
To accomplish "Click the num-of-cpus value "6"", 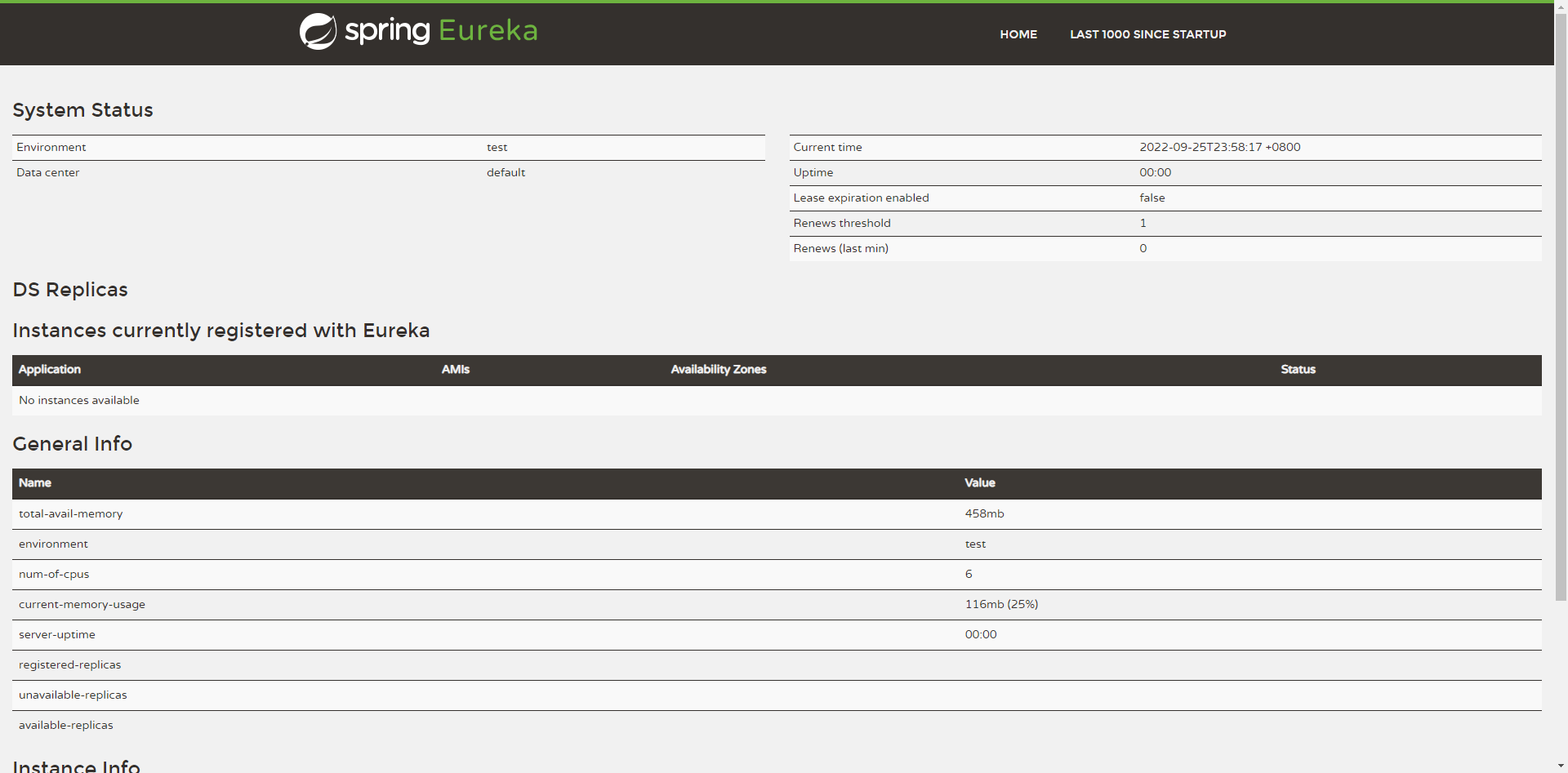I will (x=968, y=575).
